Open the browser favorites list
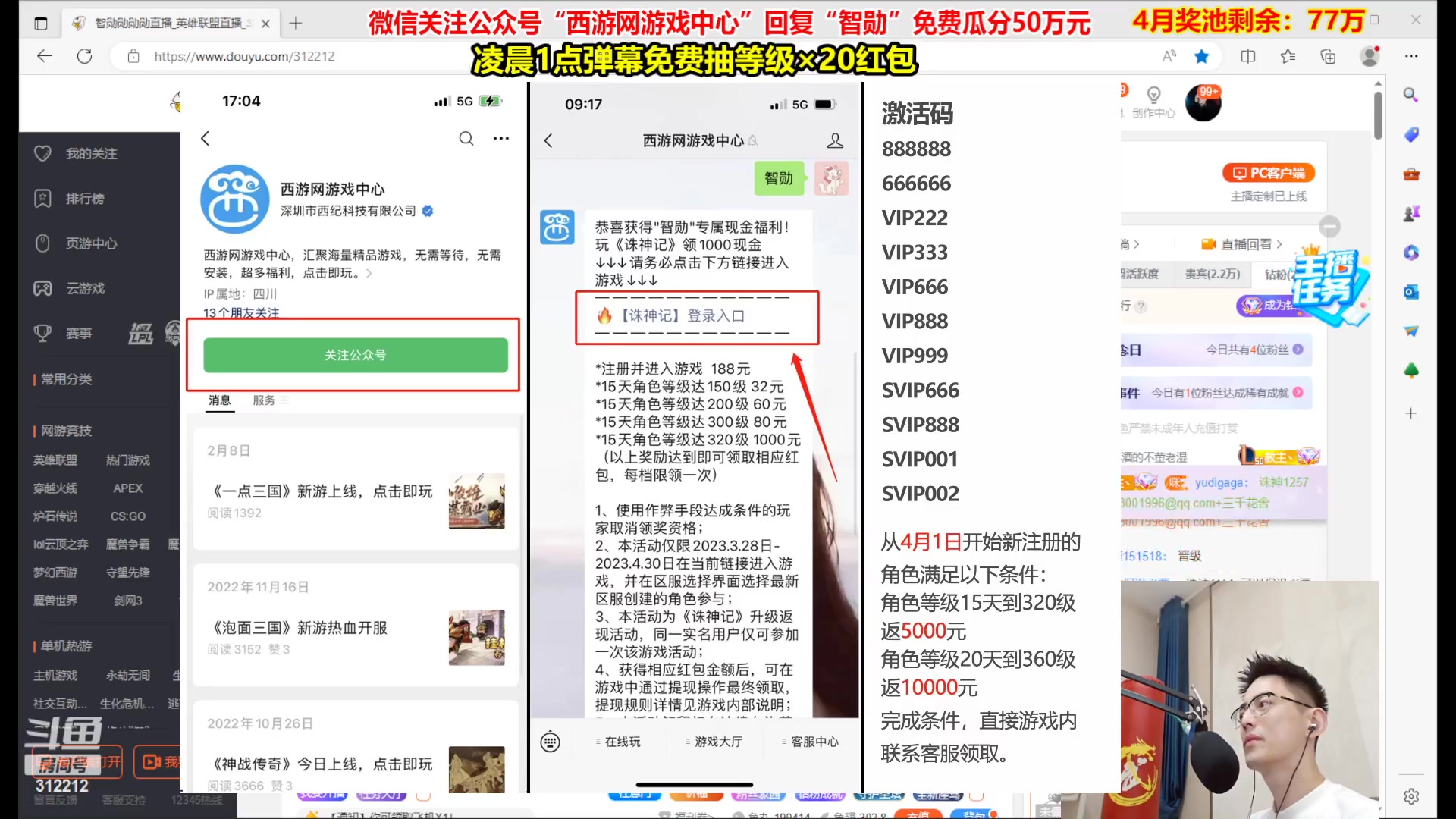1456x819 pixels. 1288,56
